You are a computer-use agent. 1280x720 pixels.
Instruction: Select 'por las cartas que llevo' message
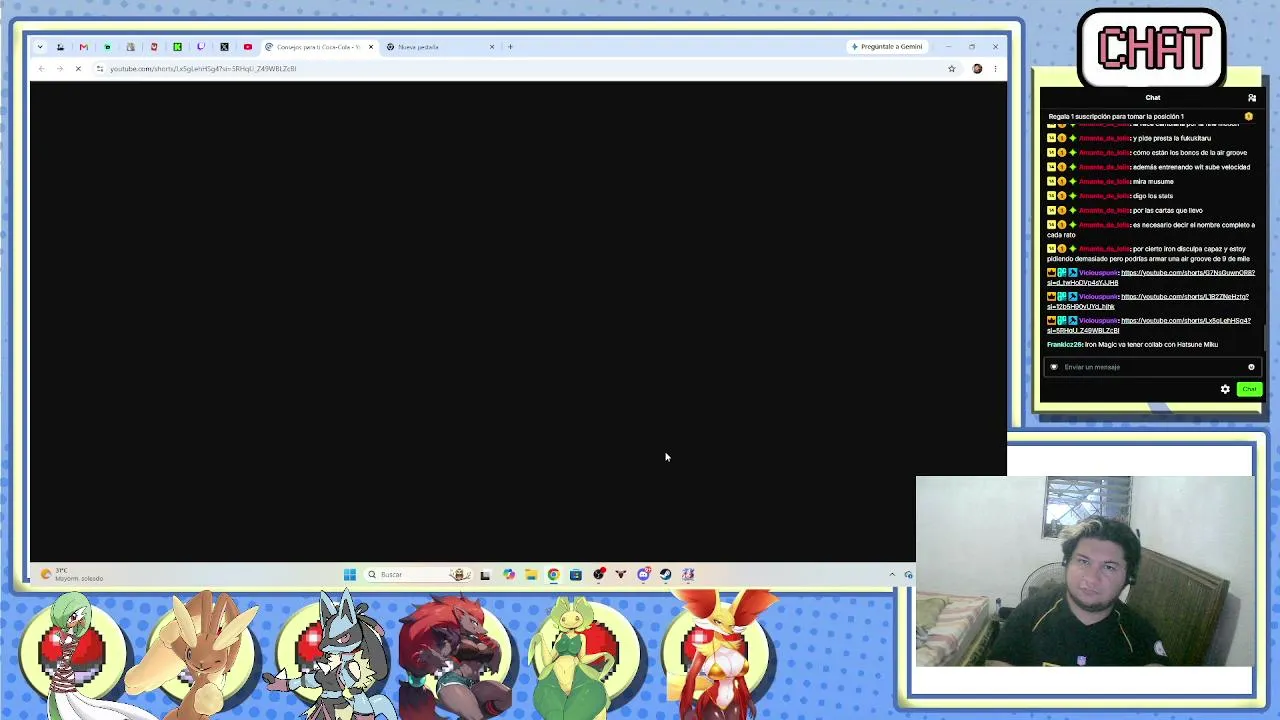(x=1168, y=211)
